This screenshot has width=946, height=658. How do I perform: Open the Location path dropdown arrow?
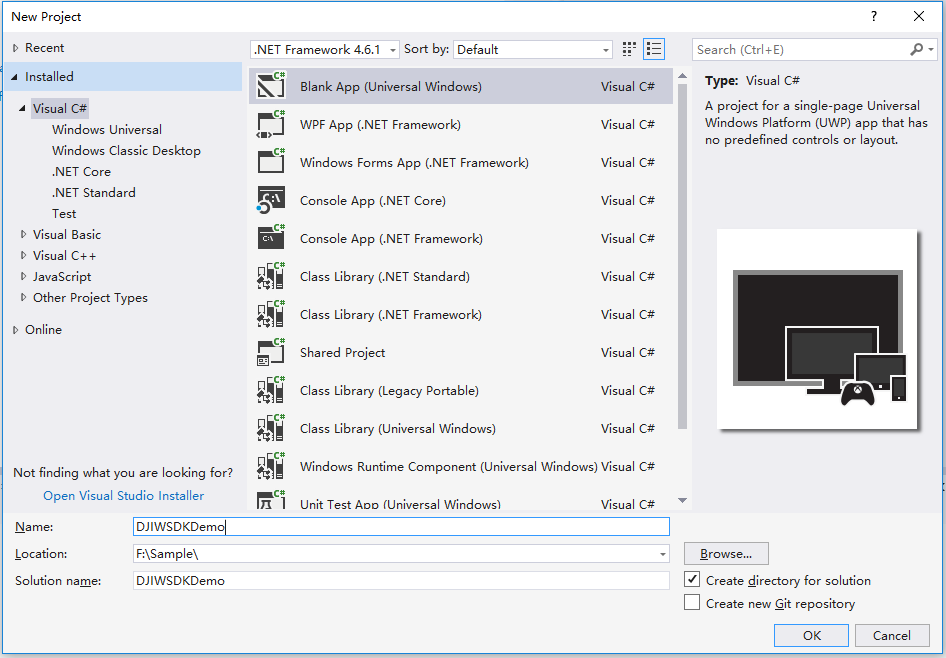click(662, 554)
